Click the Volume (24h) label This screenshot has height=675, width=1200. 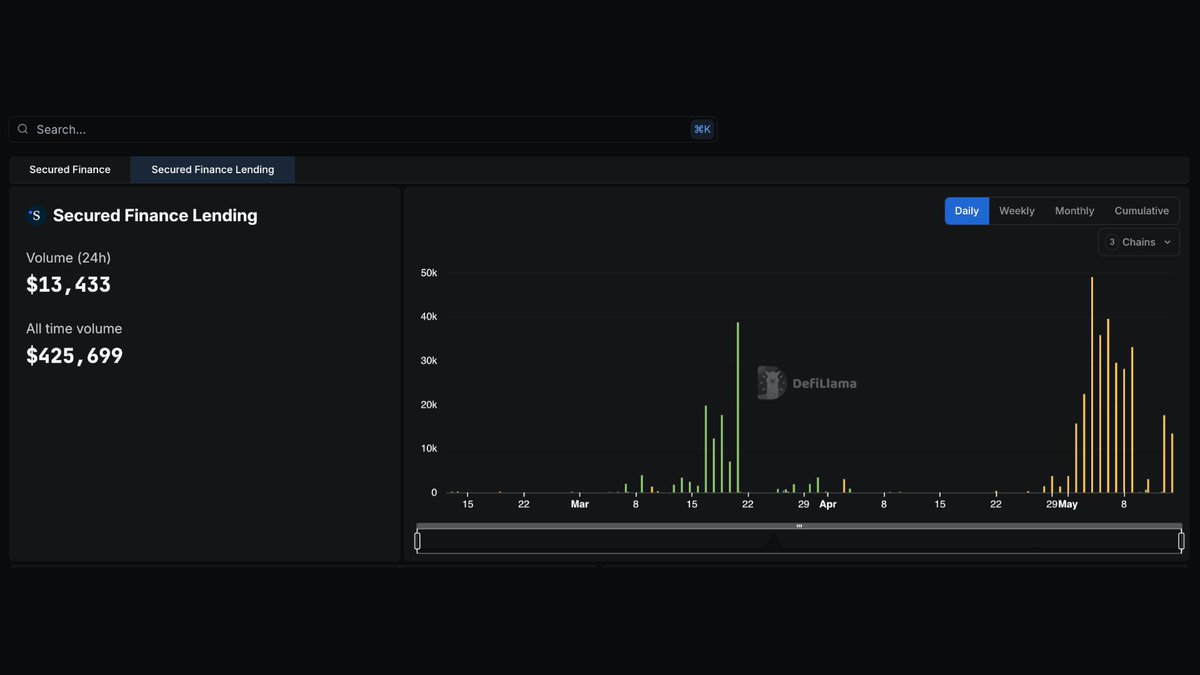[x=69, y=258]
